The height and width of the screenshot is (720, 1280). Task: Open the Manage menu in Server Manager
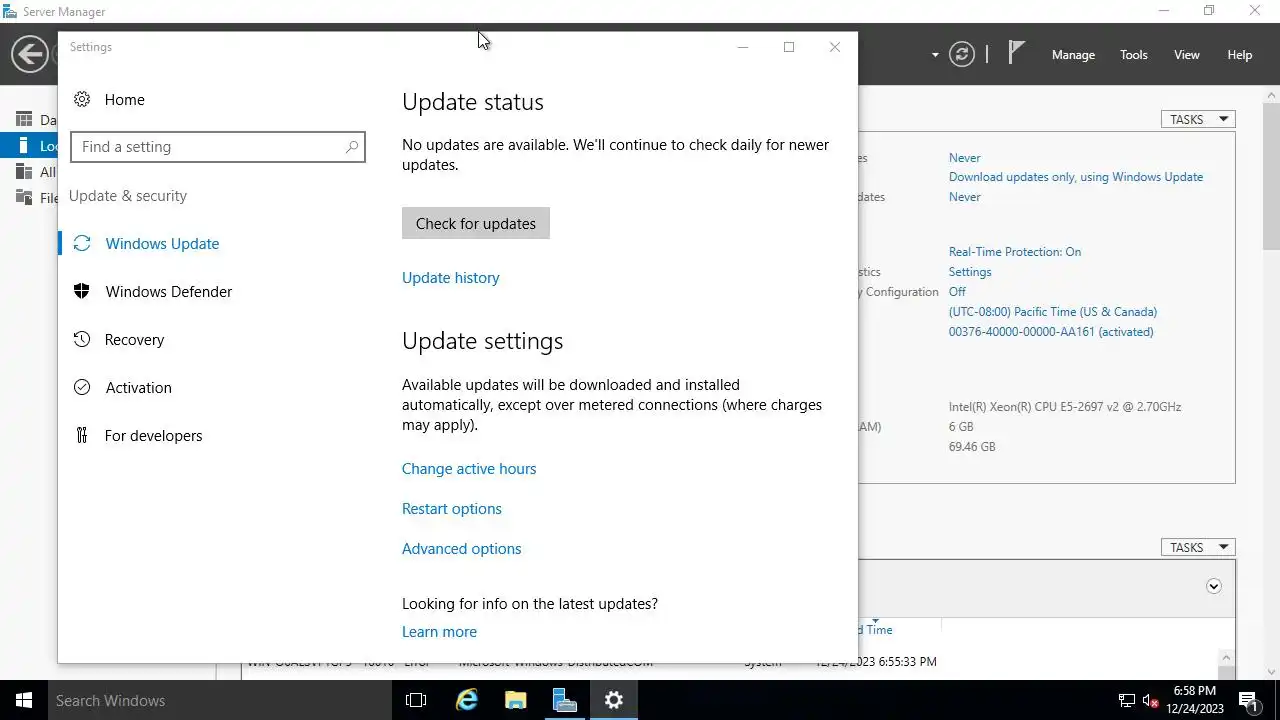click(x=1073, y=55)
